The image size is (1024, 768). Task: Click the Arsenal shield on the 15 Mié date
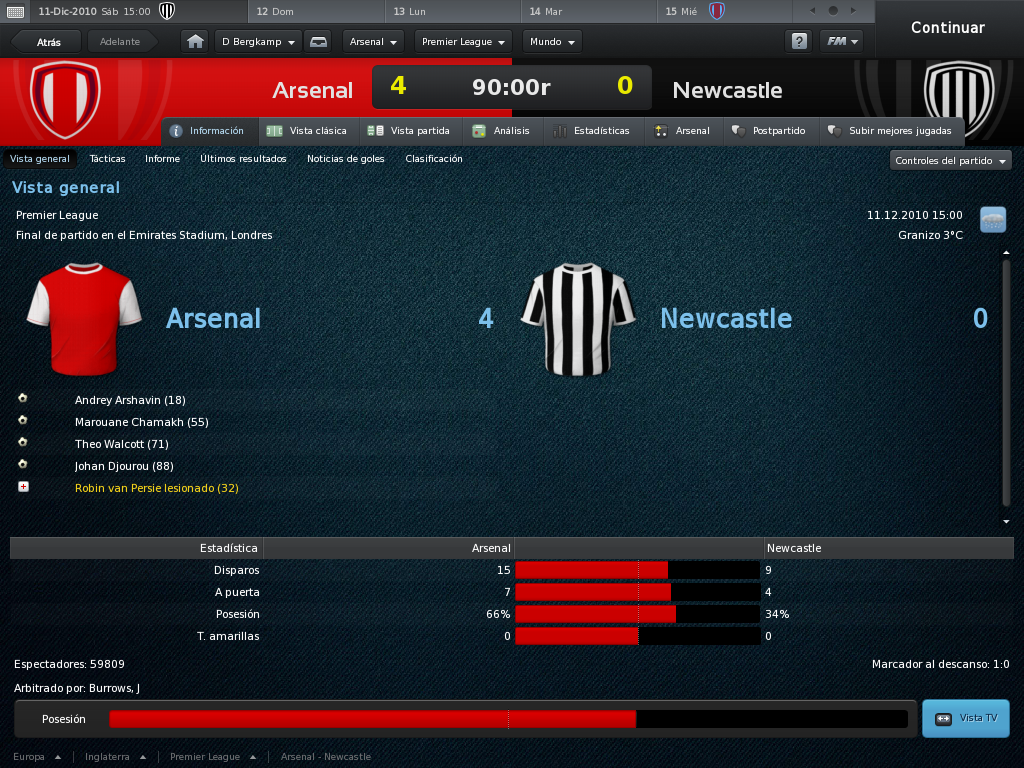point(716,11)
